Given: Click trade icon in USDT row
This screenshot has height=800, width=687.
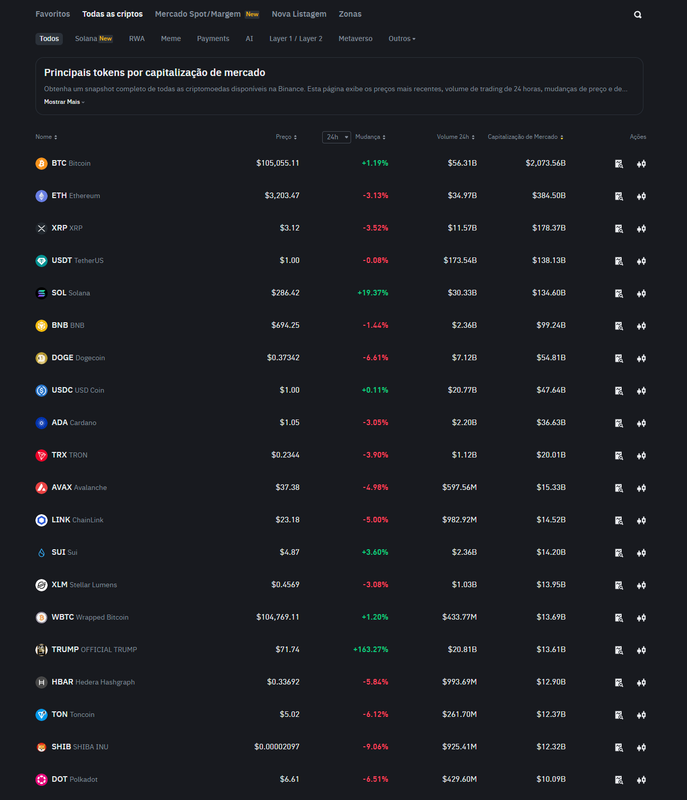Looking at the screenshot, I should click(642, 261).
